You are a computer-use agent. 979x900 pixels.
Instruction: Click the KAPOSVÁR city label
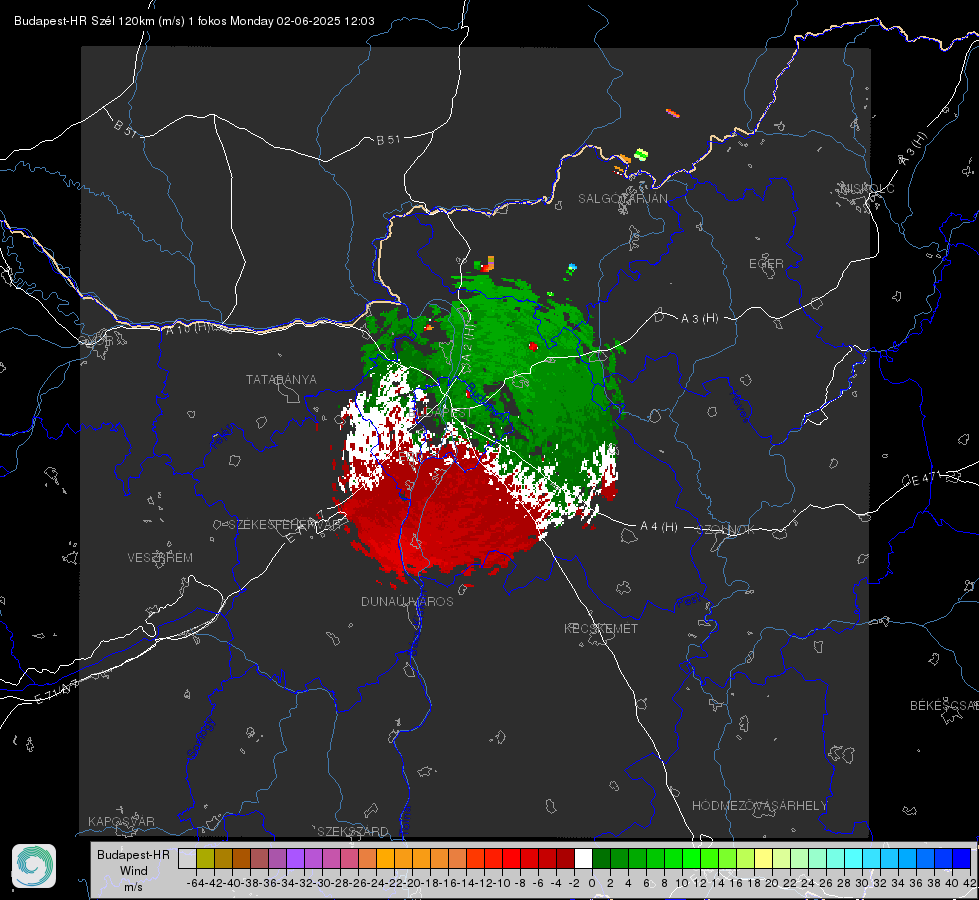(121, 821)
